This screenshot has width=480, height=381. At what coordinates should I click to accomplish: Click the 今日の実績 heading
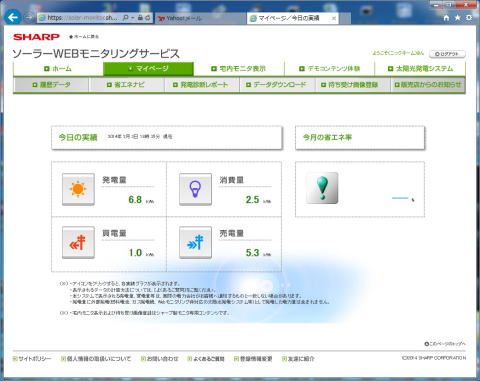coord(78,137)
